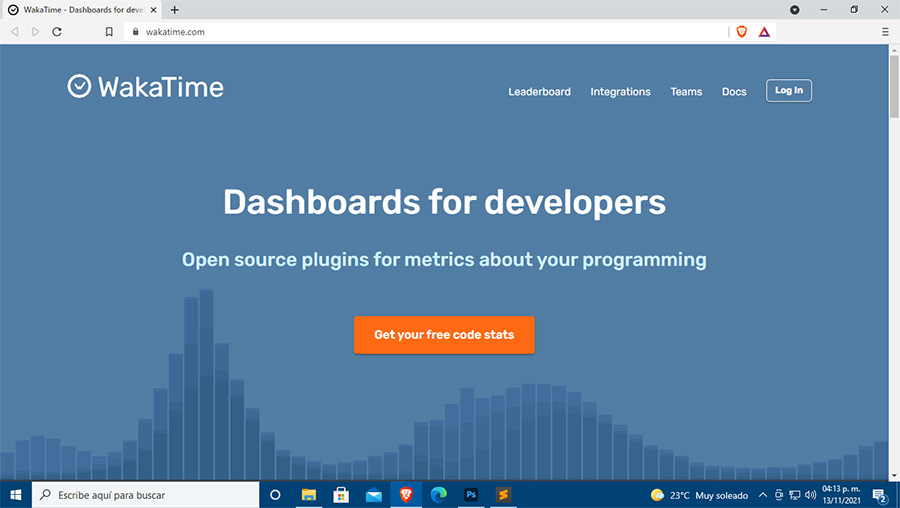Open File Explorer from the taskbar

pyautogui.click(x=309, y=495)
